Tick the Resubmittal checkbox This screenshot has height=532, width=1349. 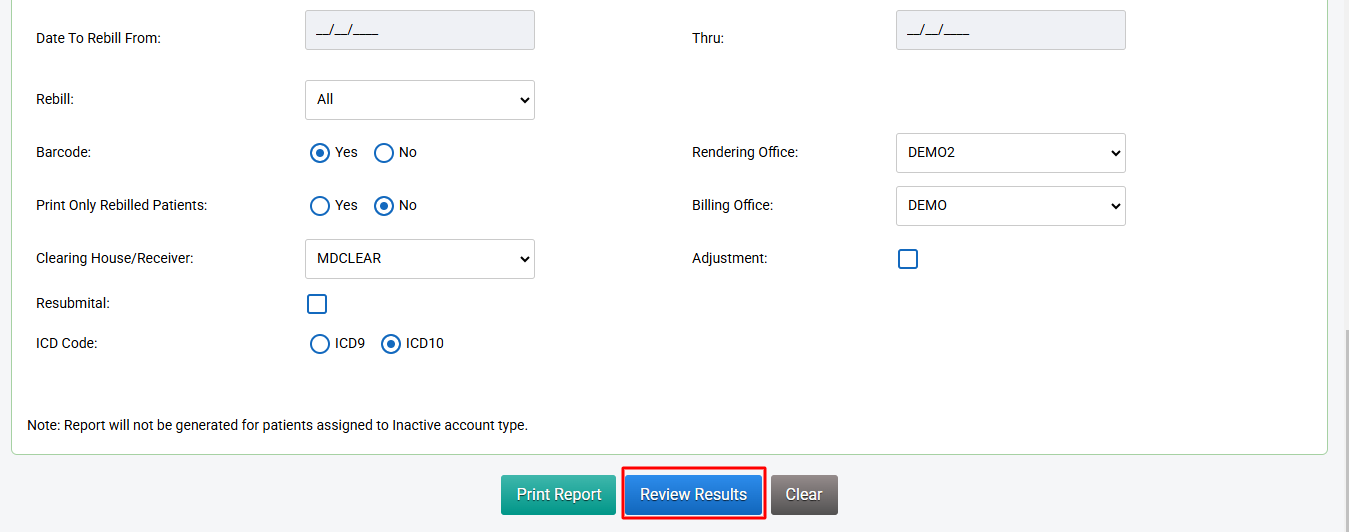tap(317, 304)
